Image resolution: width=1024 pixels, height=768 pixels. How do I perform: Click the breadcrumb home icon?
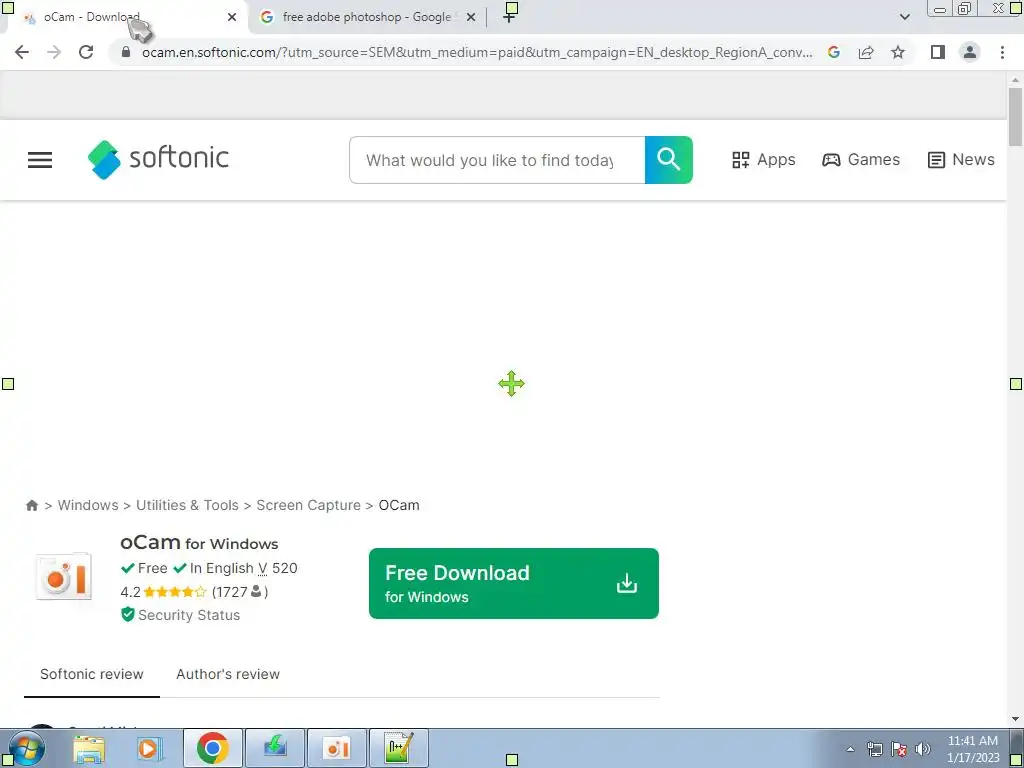pos(31,505)
